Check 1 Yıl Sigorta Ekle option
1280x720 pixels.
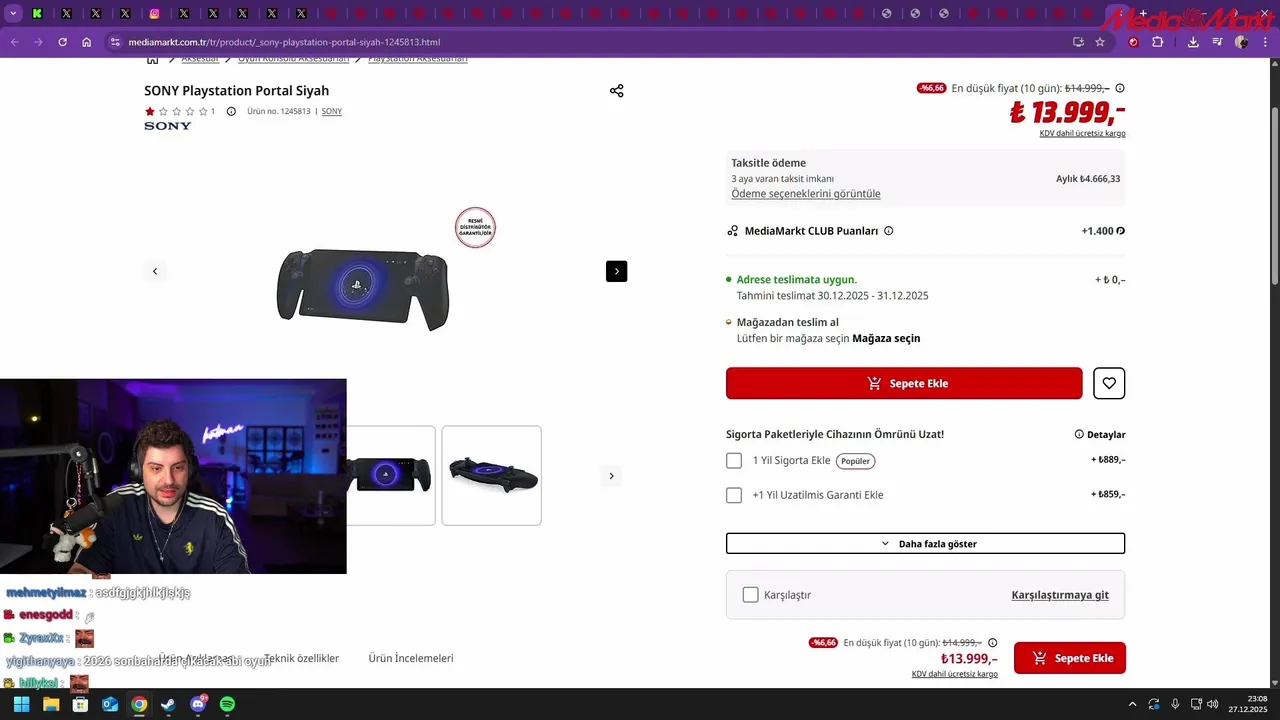734,461
